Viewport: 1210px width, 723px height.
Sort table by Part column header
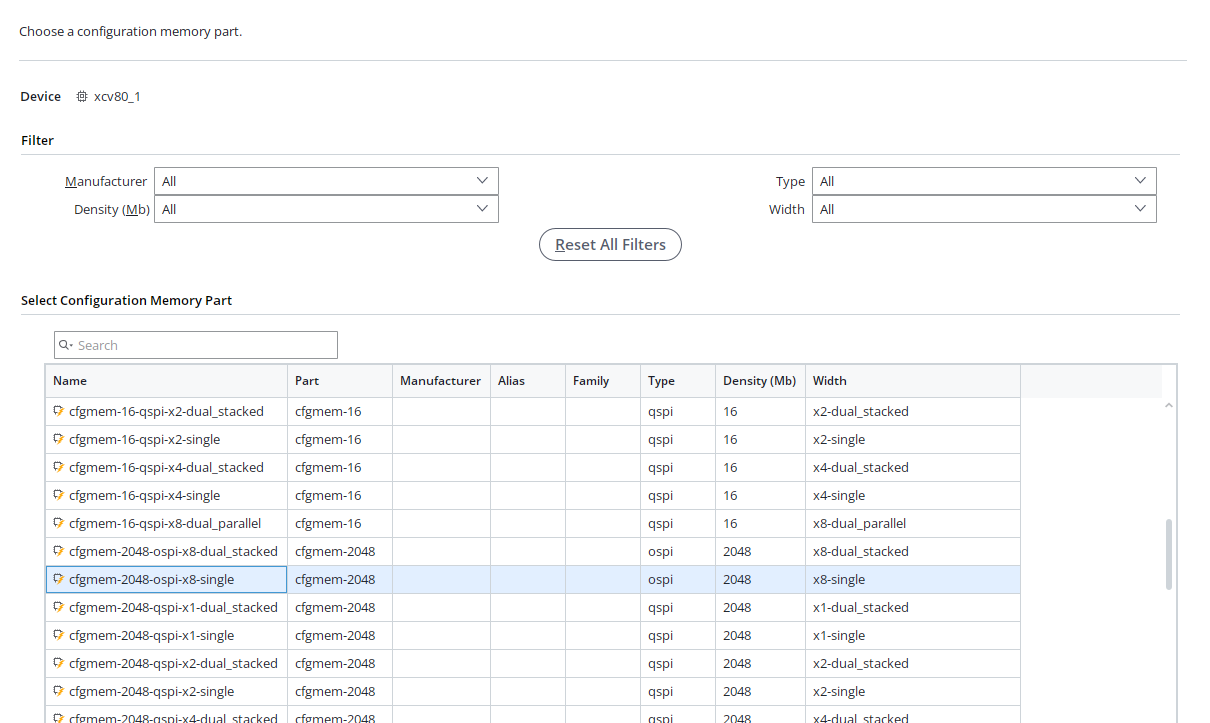pos(340,381)
